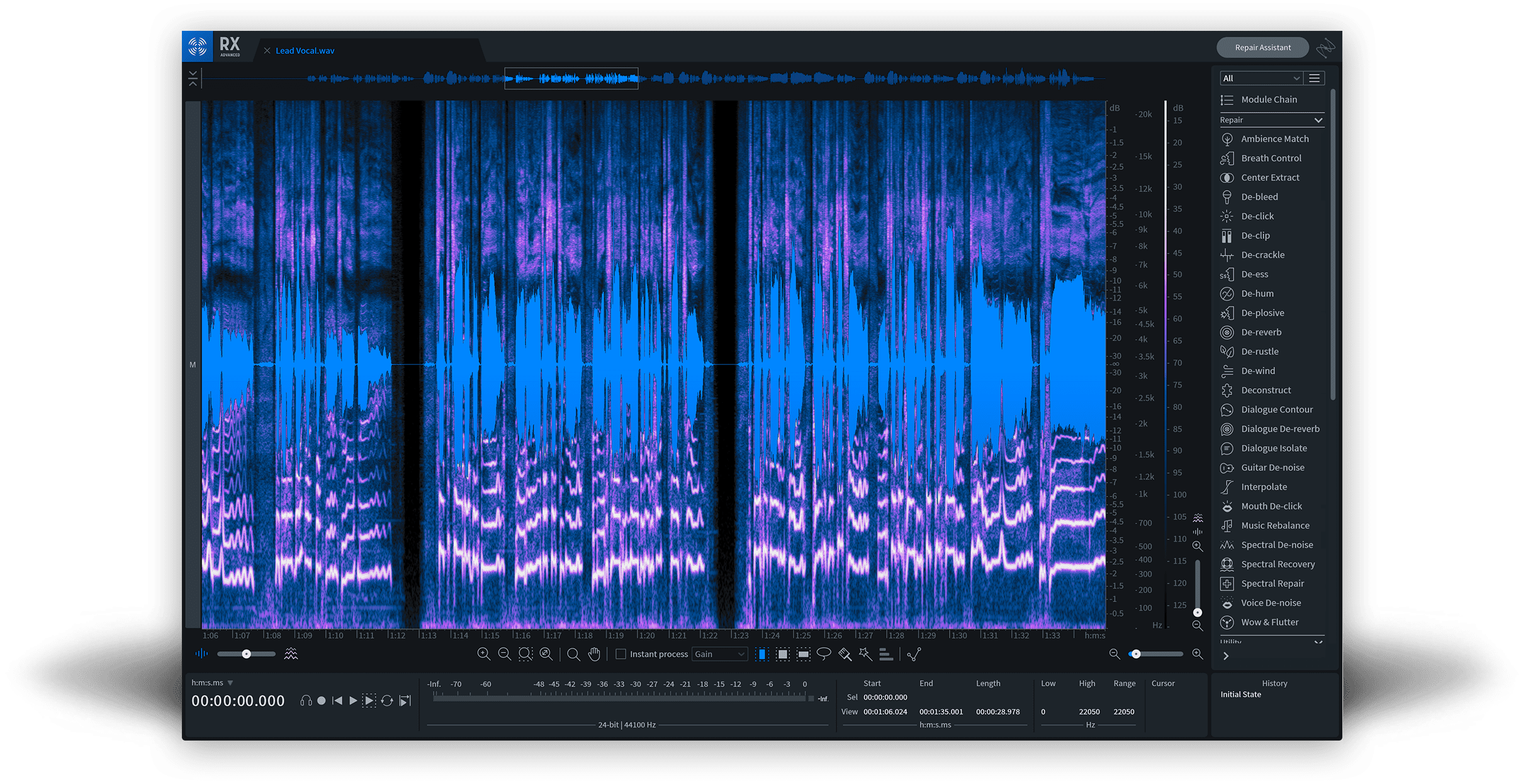The image size is (1523, 784).
Task: Toggle loop playback
Action: (x=387, y=700)
